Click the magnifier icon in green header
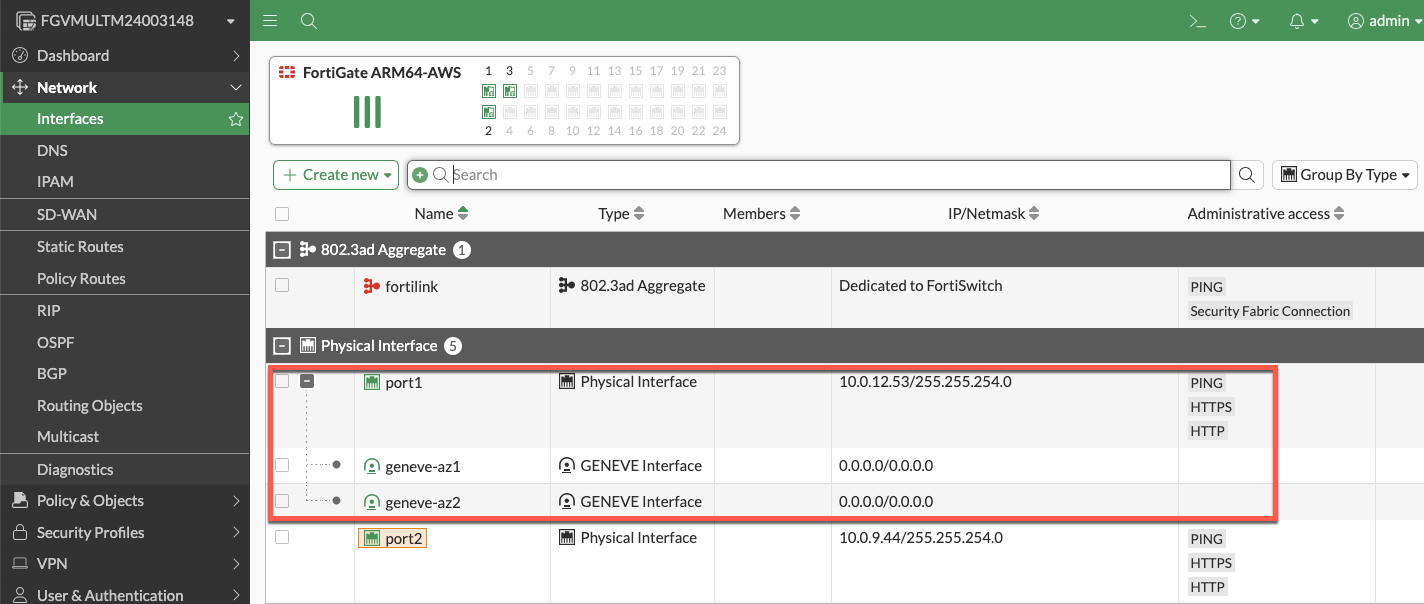The width and height of the screenshot is (1424, 604). (x=309, y=21)
